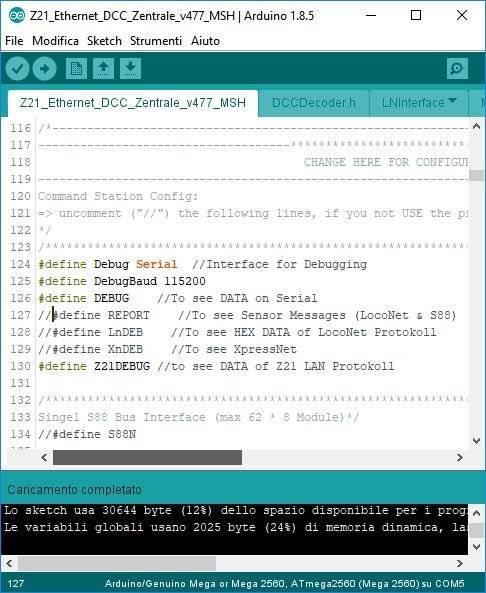Click the status bar line number 127
This screenshot has height=593, width=486.
click(x=16, y=584)
